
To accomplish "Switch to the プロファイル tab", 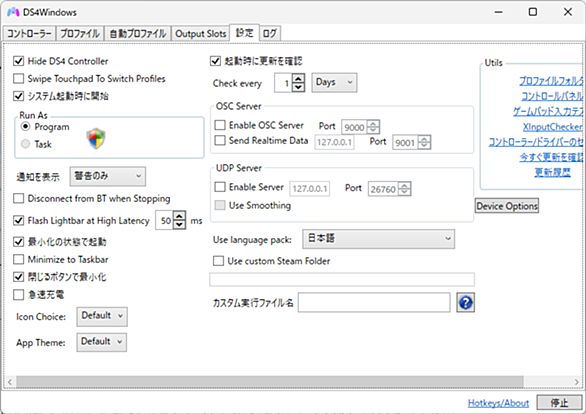I will tap(80, 34).
